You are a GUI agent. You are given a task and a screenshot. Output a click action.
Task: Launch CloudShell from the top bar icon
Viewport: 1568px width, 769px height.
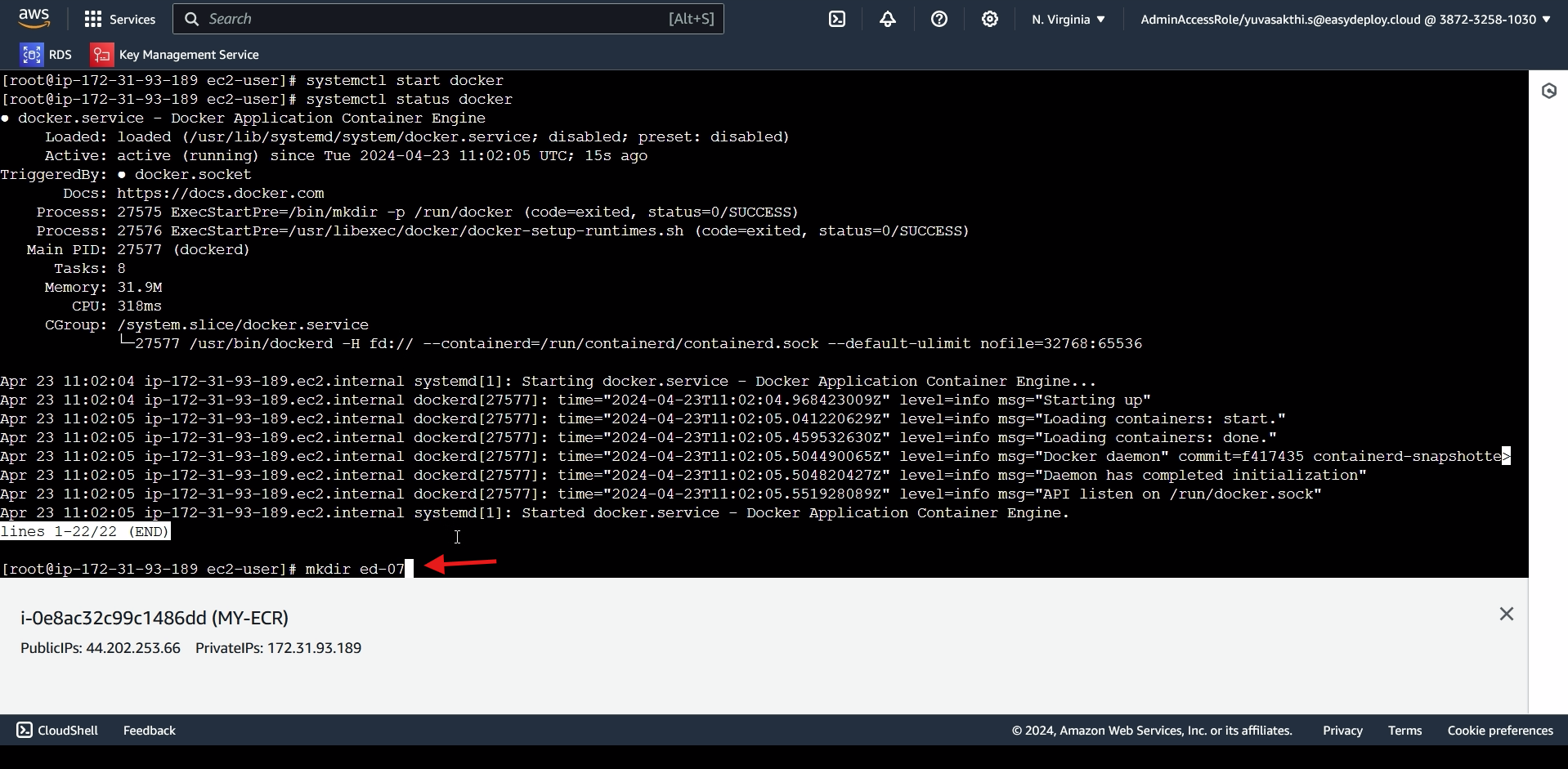point(837,19)
